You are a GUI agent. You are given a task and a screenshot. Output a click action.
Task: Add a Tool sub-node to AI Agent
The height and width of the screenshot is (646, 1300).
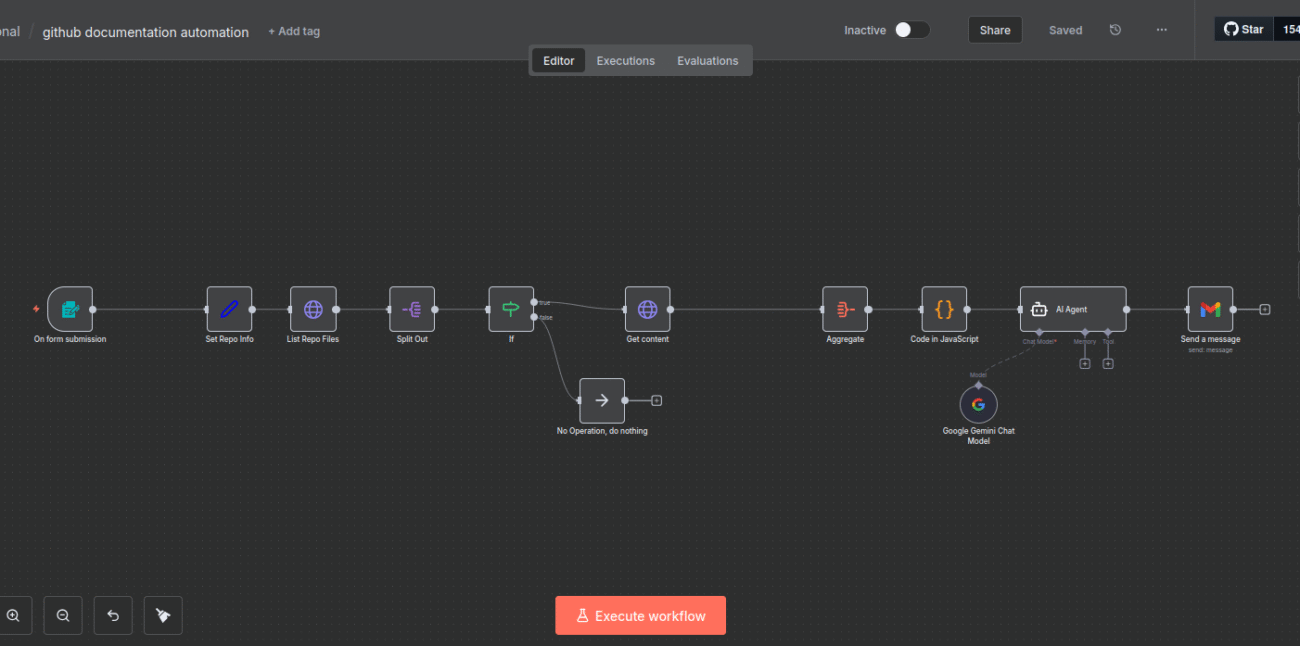pyautogui.click(x=1108, y=364)
